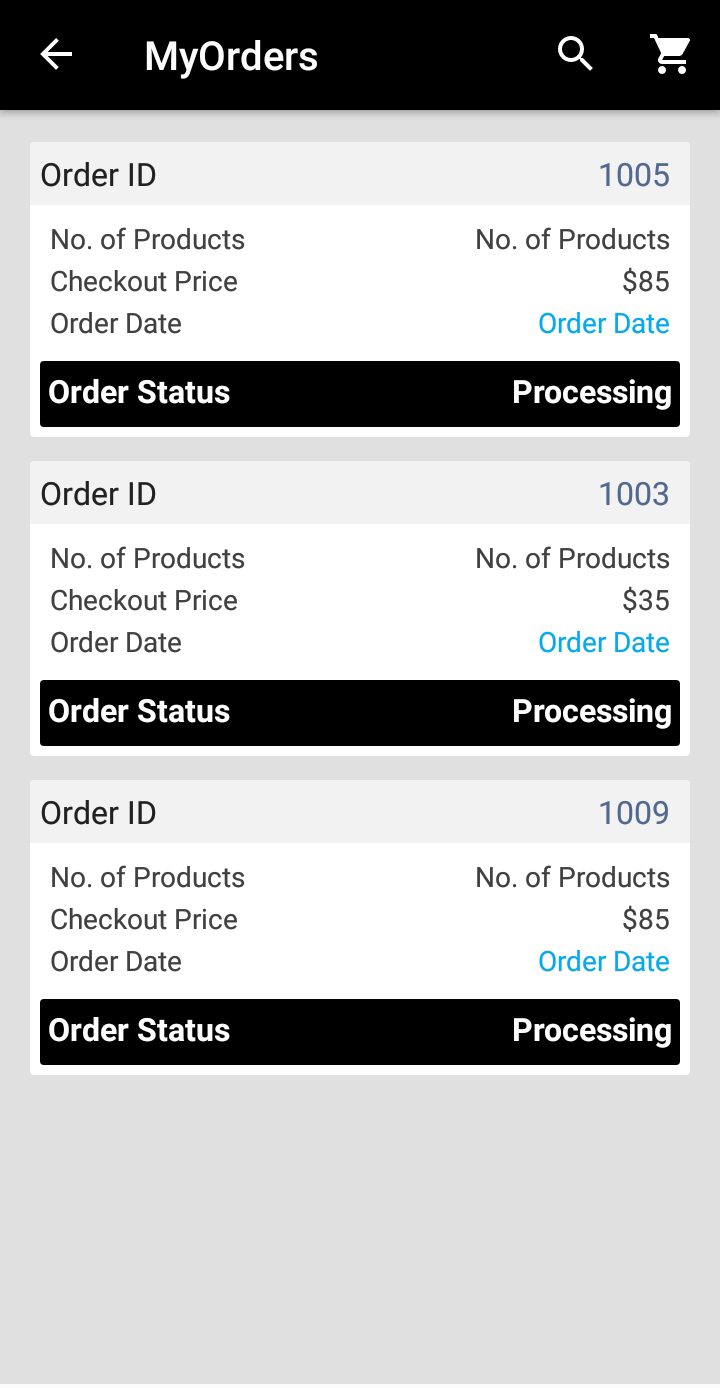The height and width of the screenshot is (1388, 720).
Task: Tap Order Status bar of order 1005
Action: coord(360,393)
